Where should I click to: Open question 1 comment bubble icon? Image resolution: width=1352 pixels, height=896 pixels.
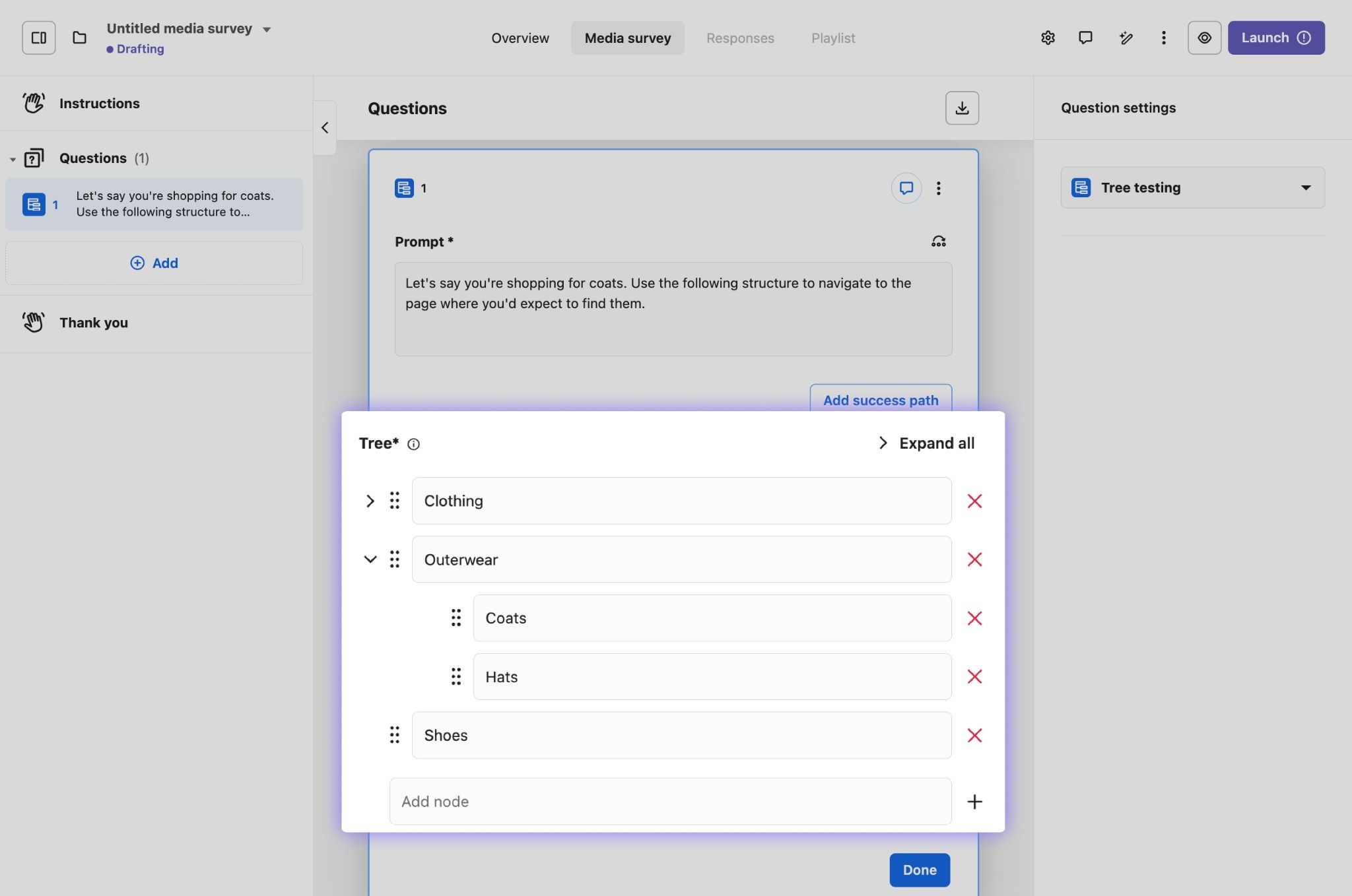point(906,188)
